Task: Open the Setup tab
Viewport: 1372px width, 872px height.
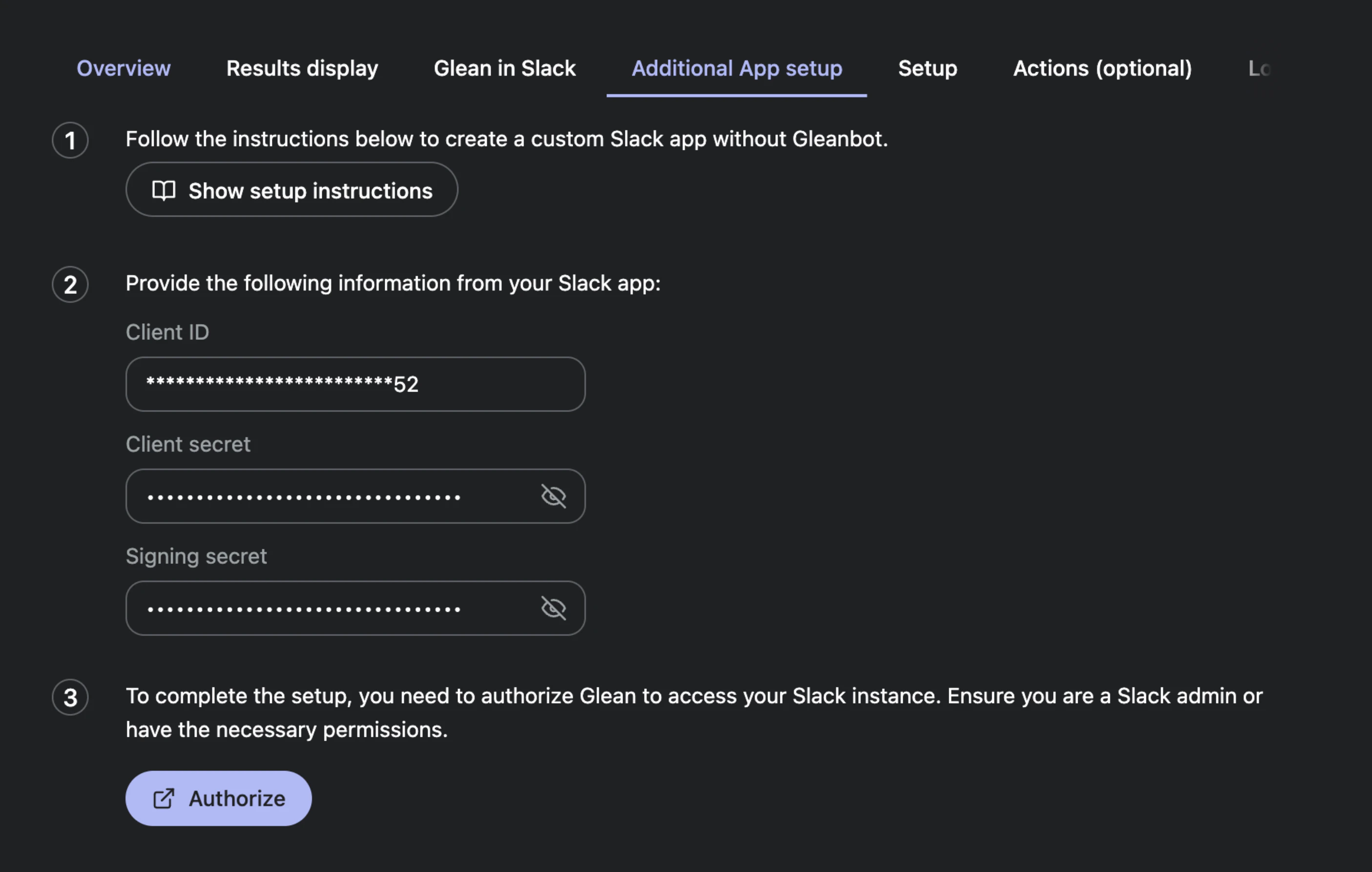Action: [927, 68]
